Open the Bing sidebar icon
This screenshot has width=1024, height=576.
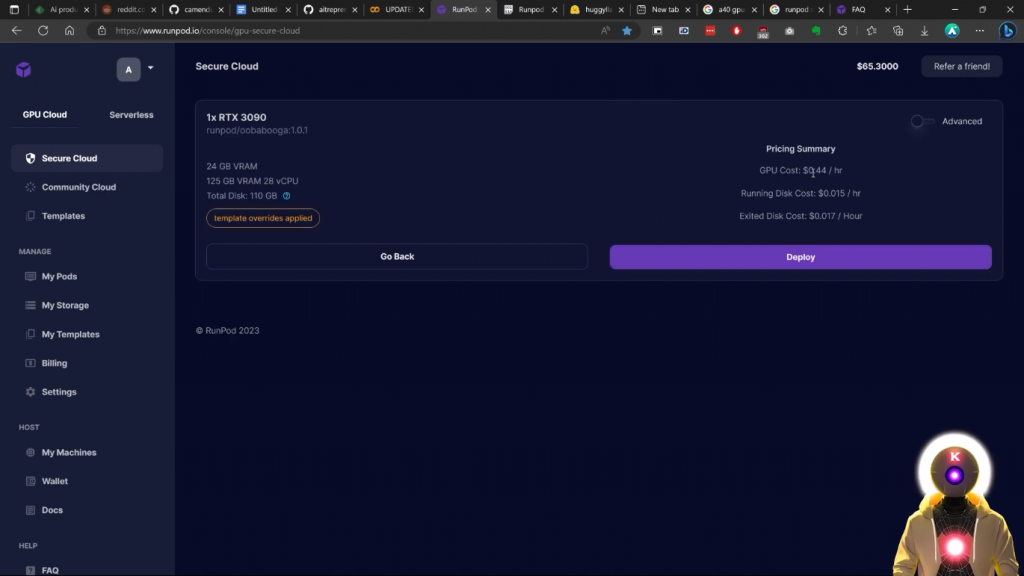1008,31
